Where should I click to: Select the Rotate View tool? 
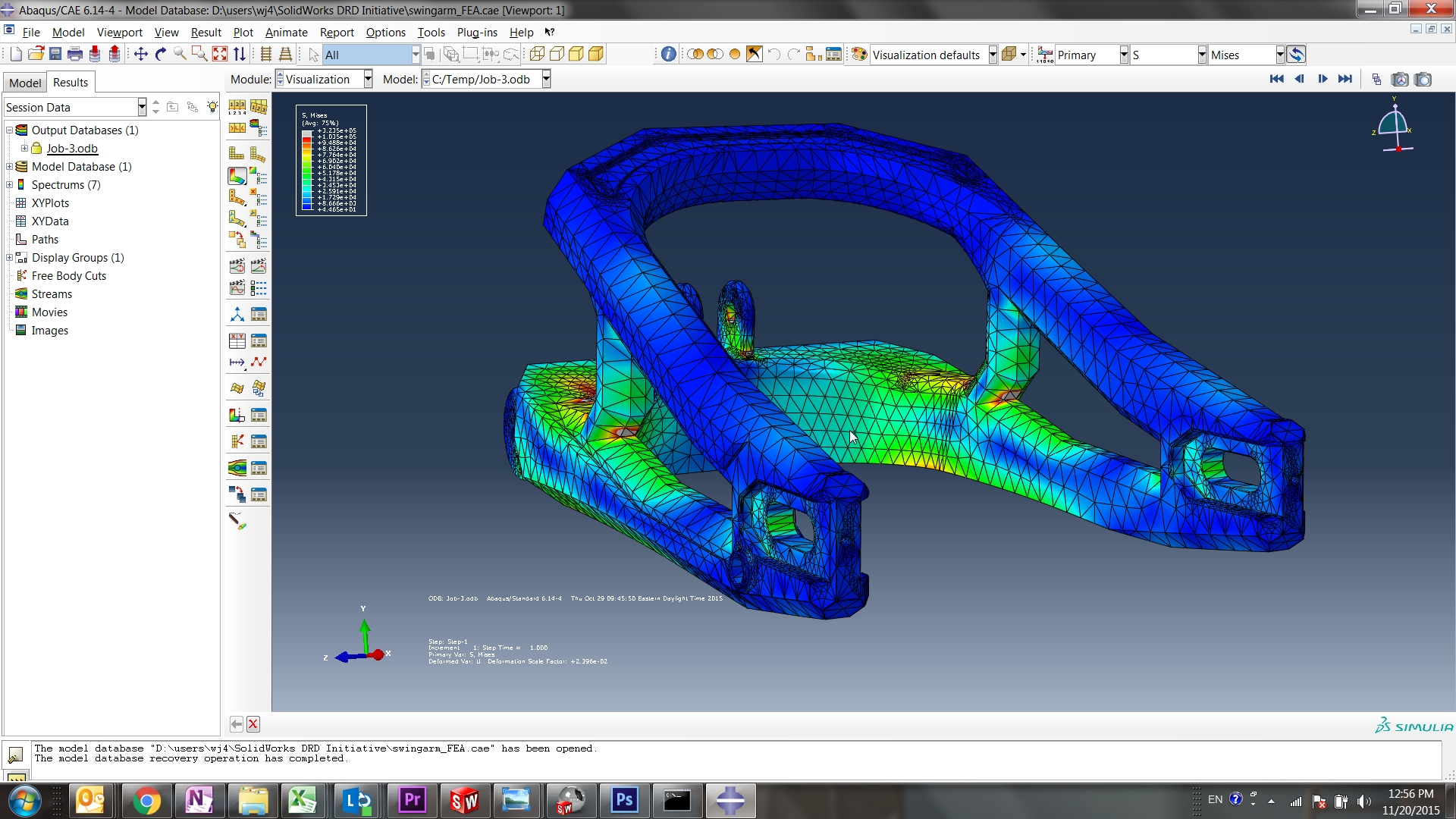[x=160, y=54]
